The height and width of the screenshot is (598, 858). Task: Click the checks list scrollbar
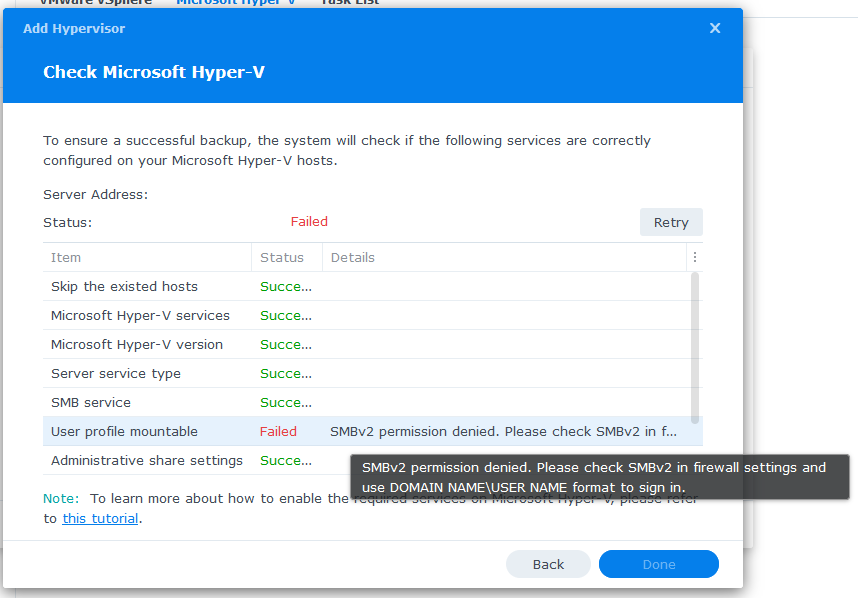[694, 348]
